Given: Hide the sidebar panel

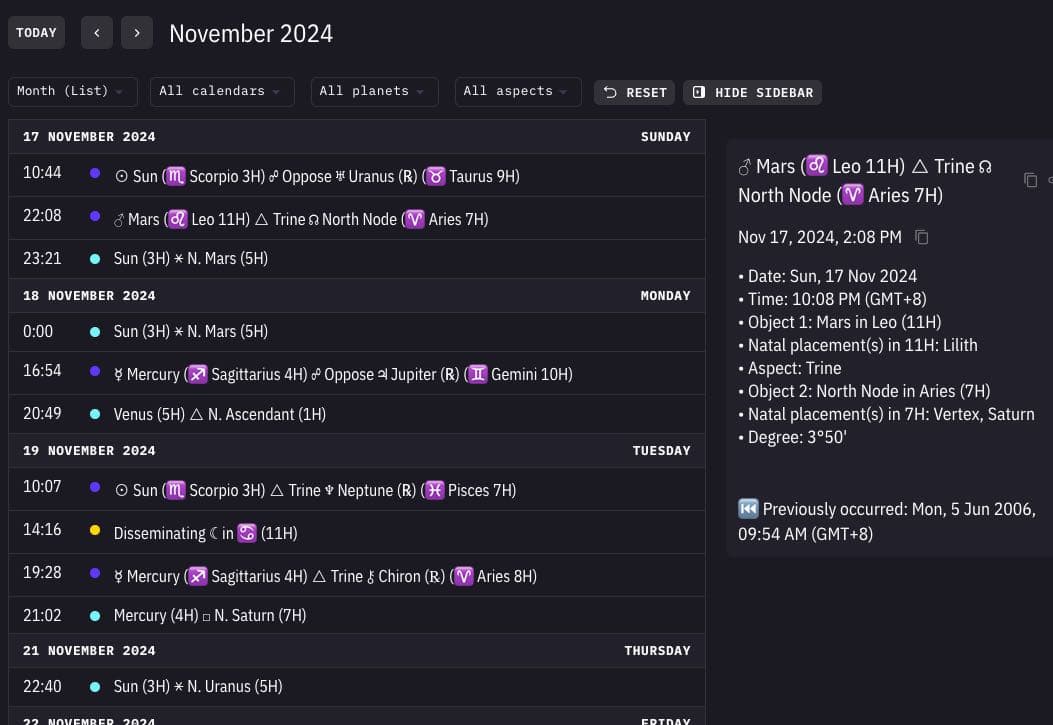Looking at the screenshot, I should 752,92.
